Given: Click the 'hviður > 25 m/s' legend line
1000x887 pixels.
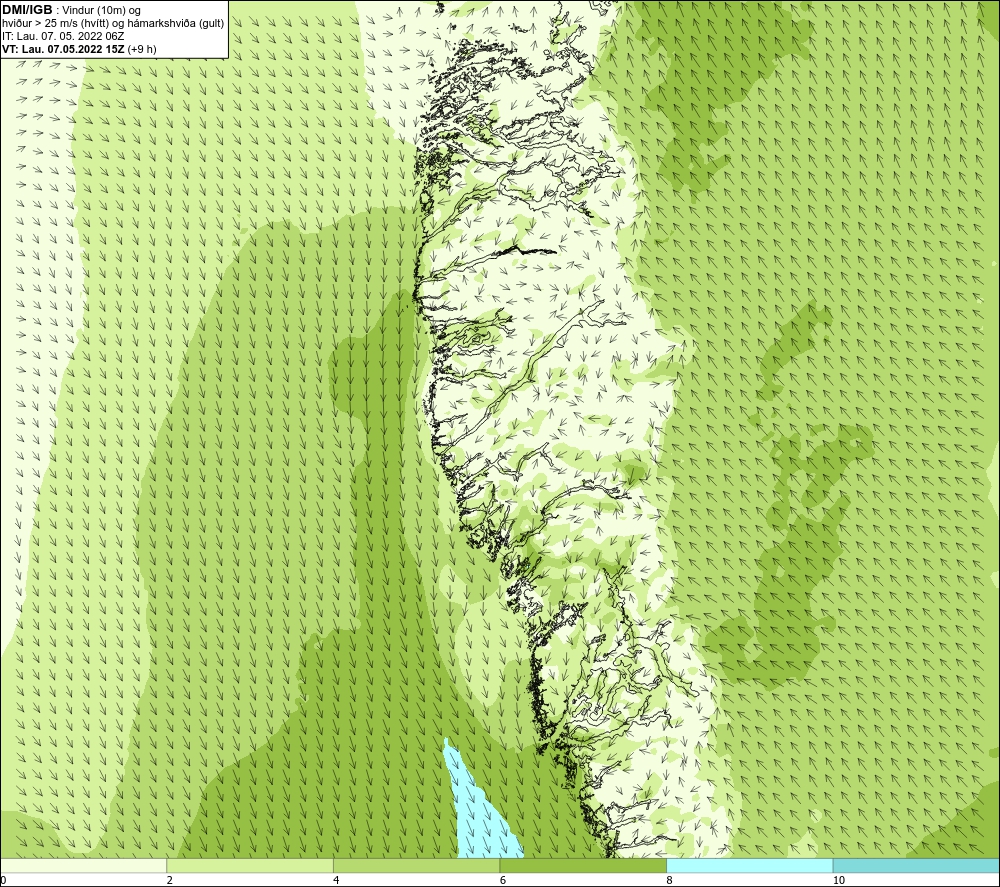Looking at the screenshot, I should [113, 24].
